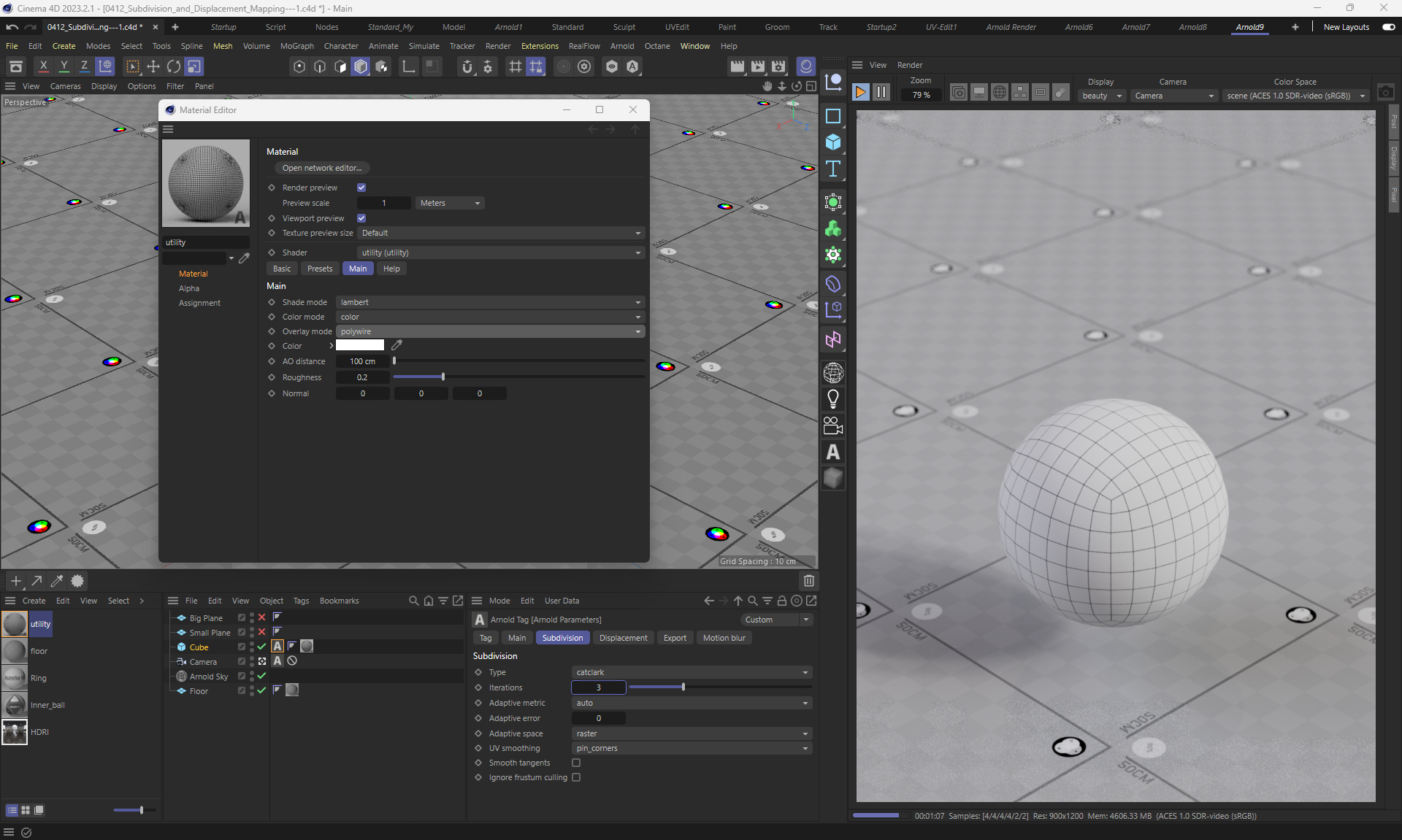Open the Shade mode lambert dropdown
Screen dimensions: 1402x840
490,302
